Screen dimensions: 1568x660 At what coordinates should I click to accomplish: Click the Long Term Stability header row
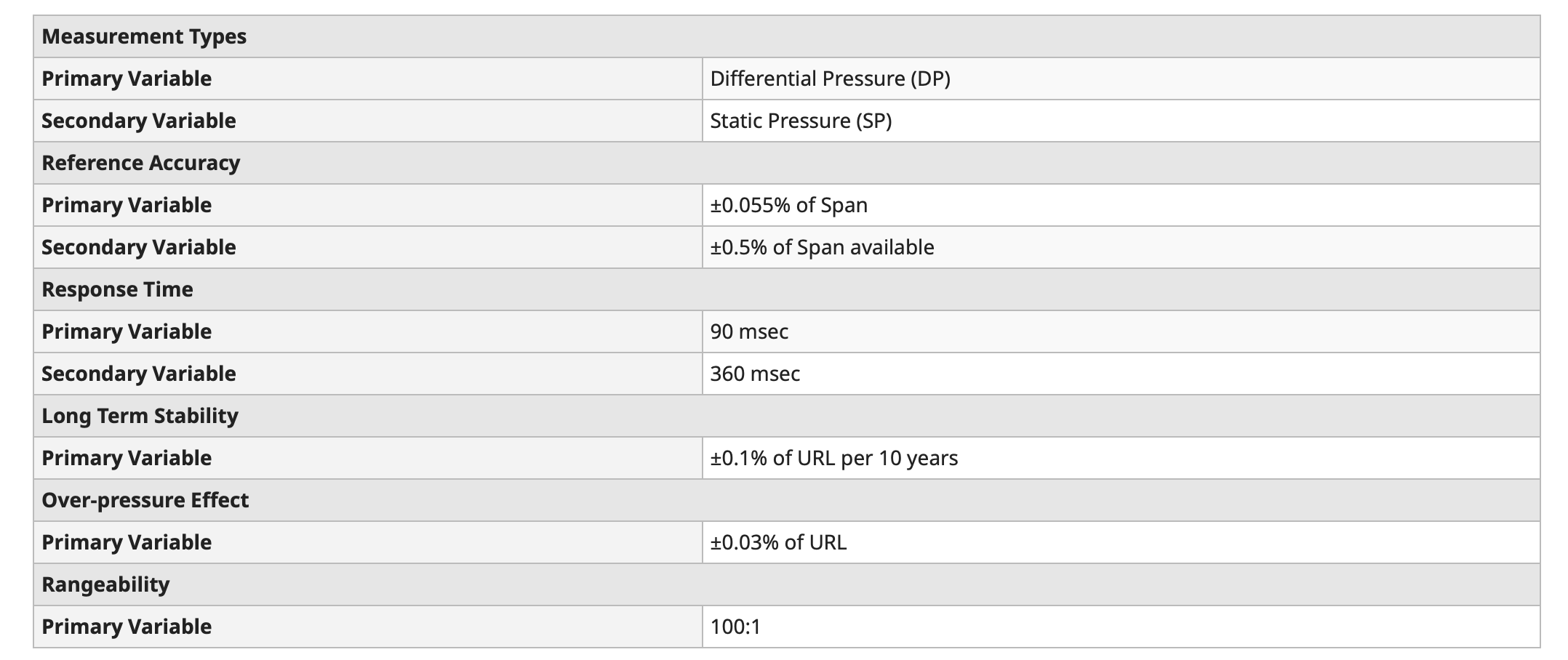coord(140,416)
